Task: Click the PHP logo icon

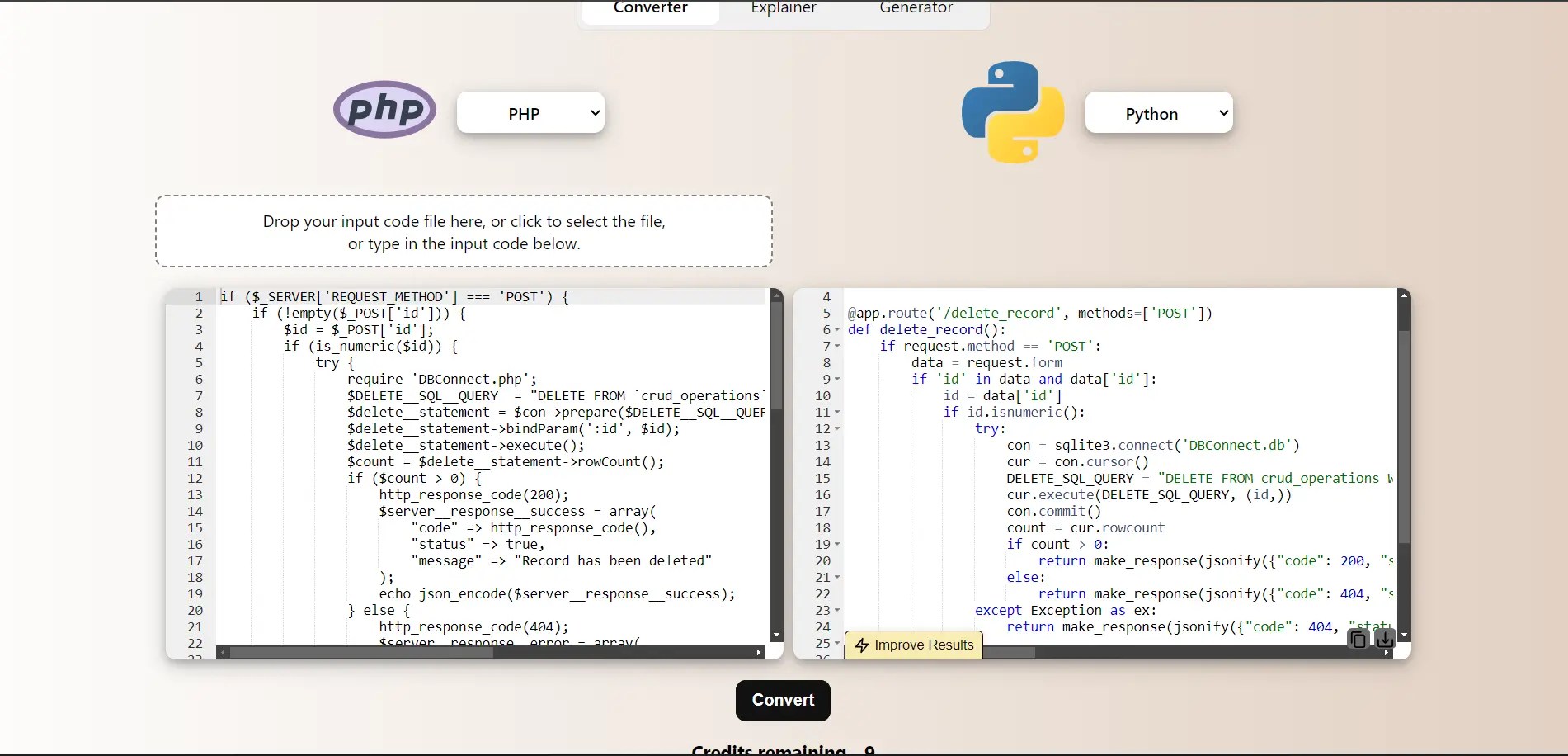Action: 384,110
